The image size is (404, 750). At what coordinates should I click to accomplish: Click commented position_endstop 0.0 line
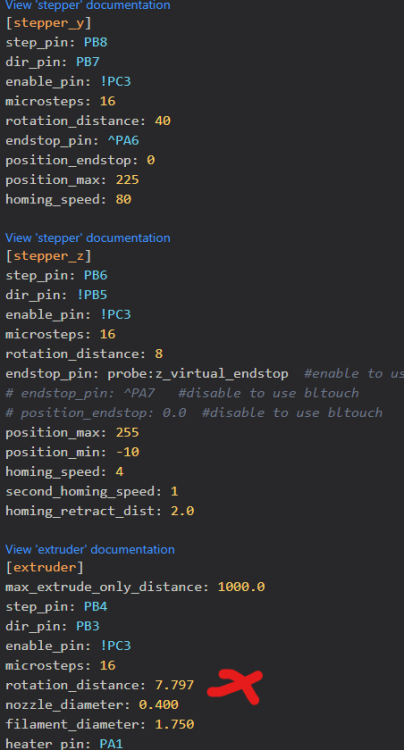click(194, 413)
